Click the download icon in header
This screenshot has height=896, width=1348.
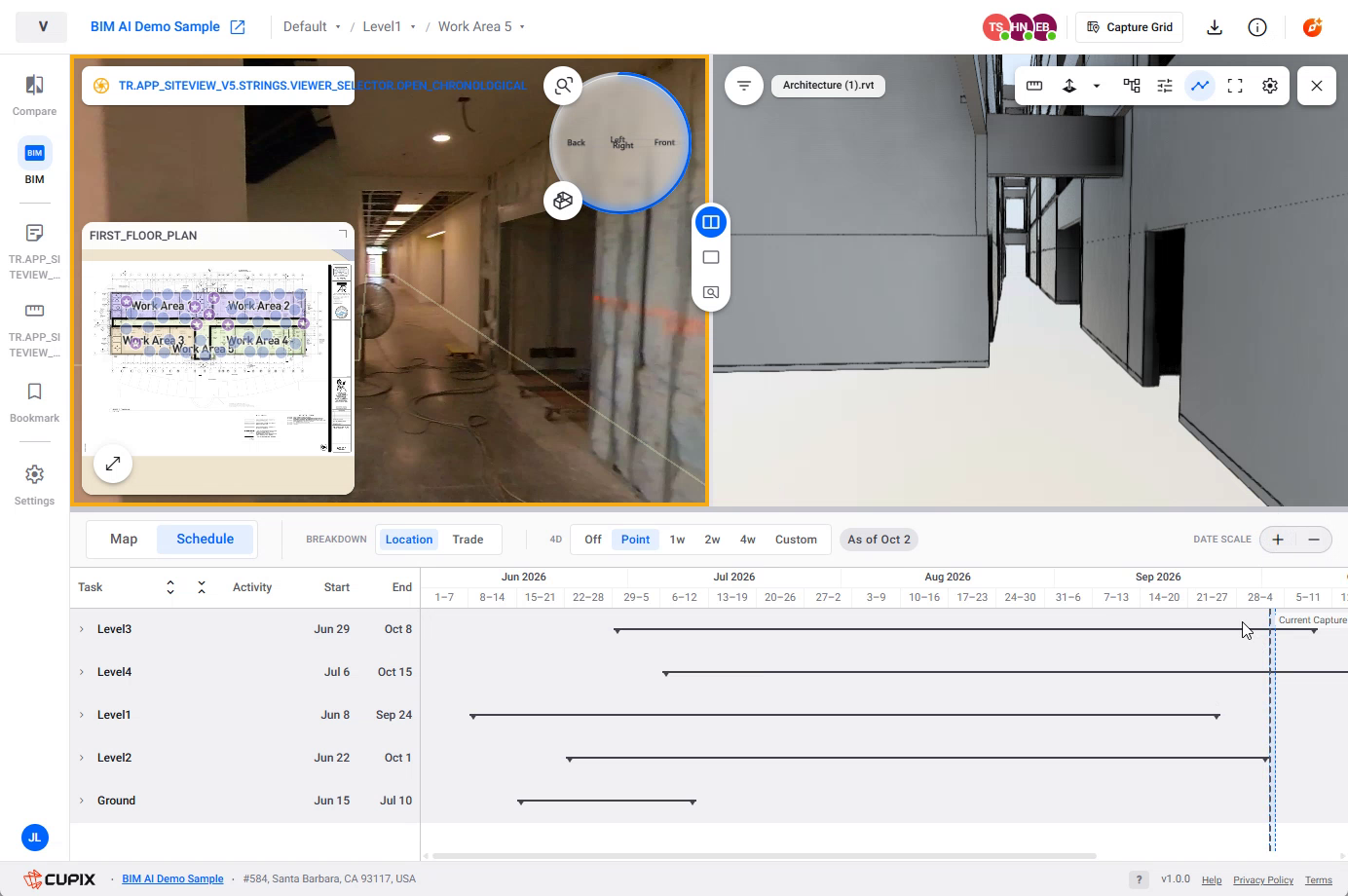1215,27
